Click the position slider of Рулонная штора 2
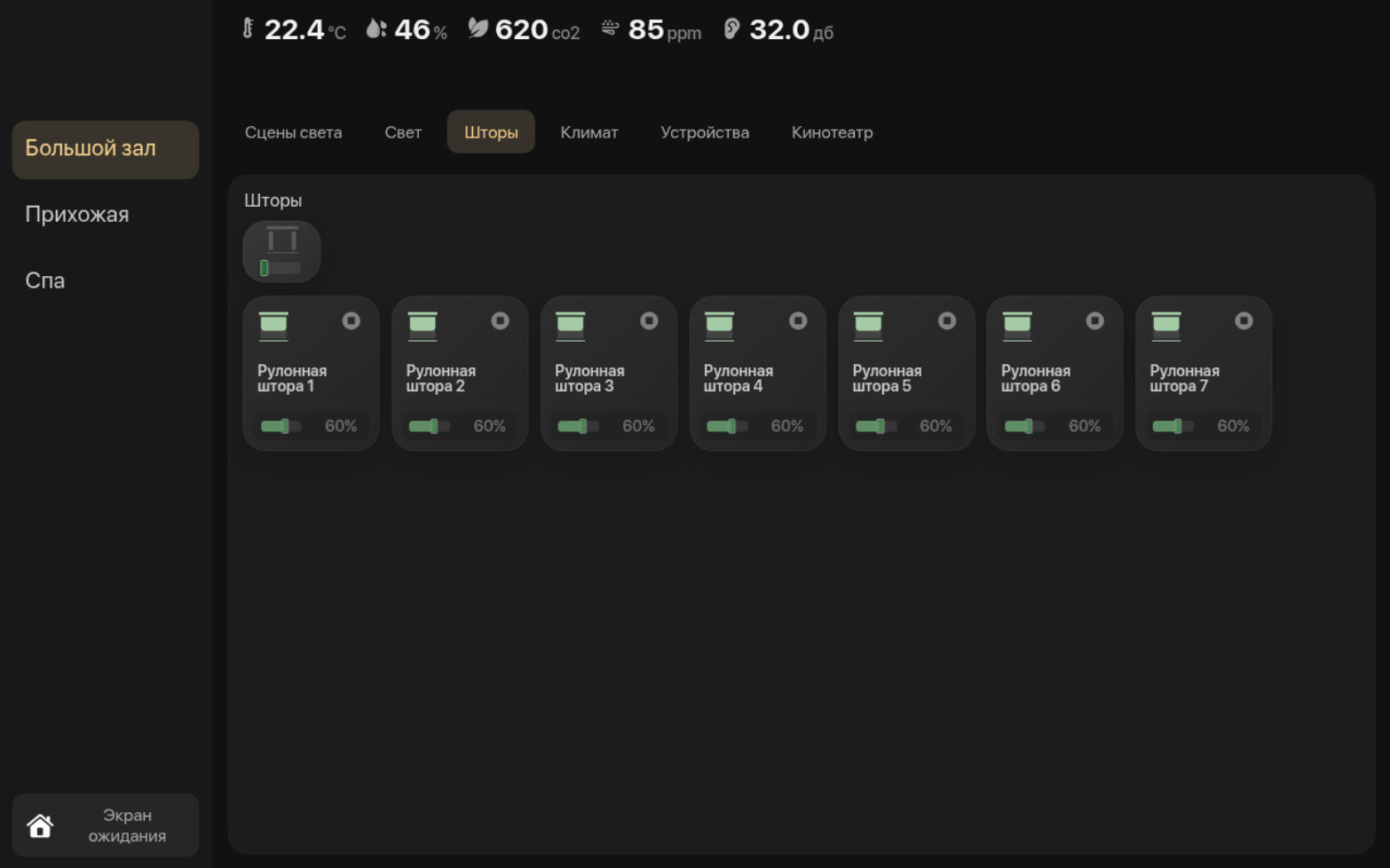Screen dimensions: 1390x868 click(430, 426)
